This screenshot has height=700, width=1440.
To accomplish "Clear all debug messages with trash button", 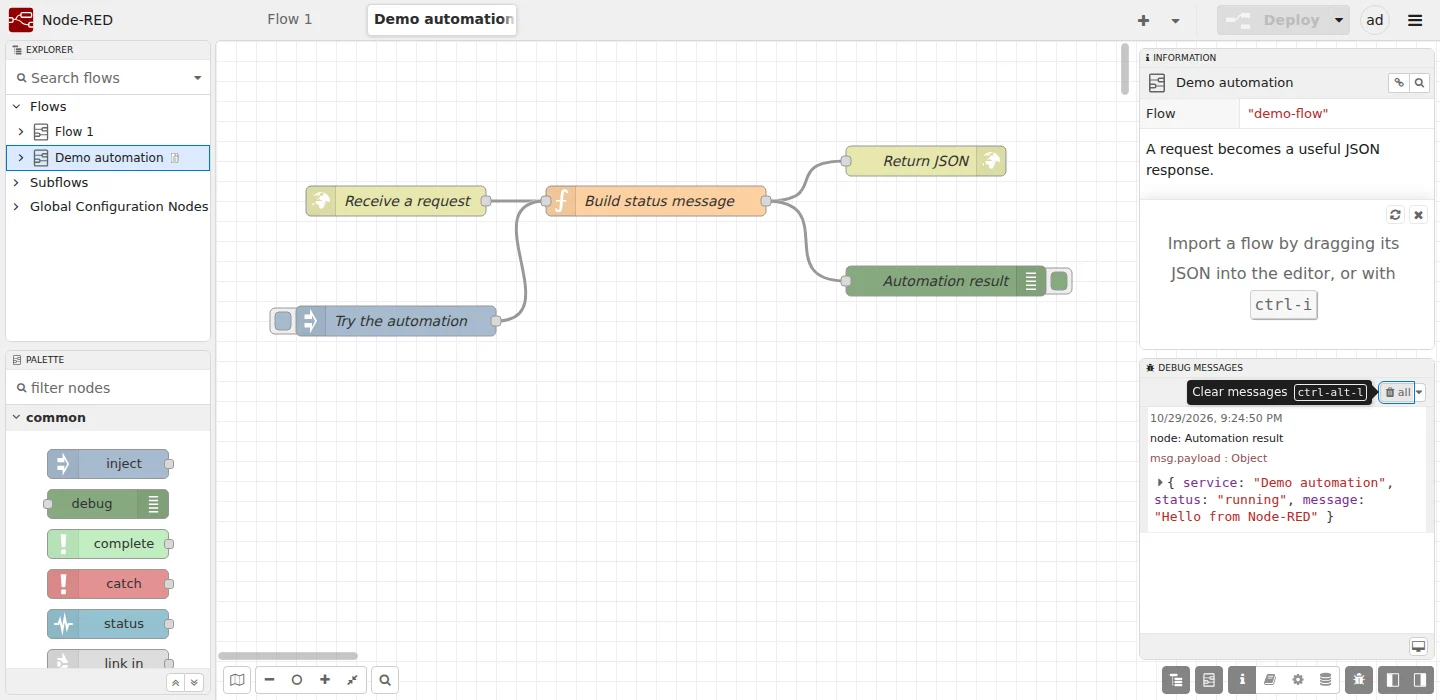I will 1397,392.
